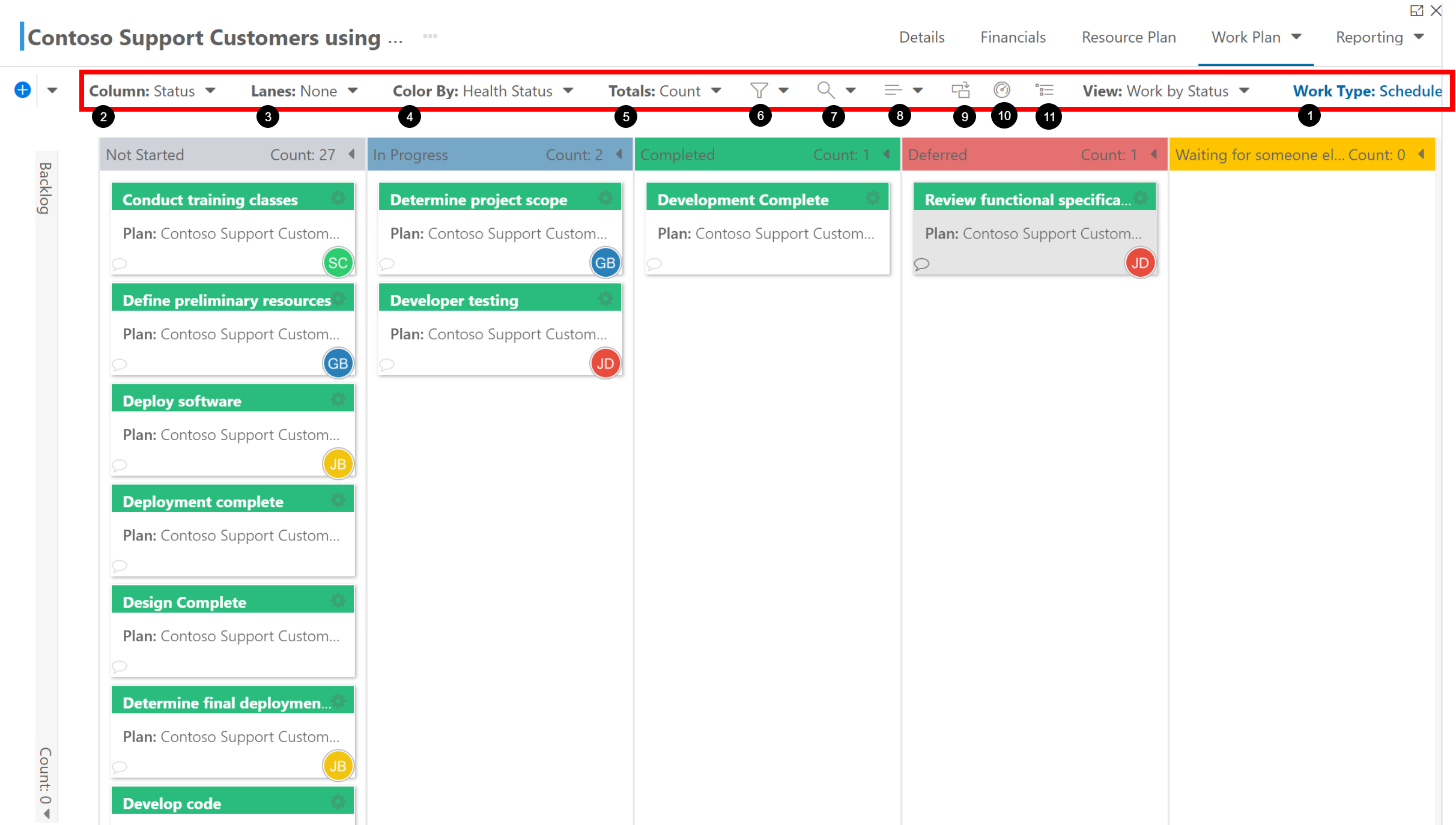Open gear on Define preliminary resources card
Screen dimensions: 1456x825
(x=338, y=298)
